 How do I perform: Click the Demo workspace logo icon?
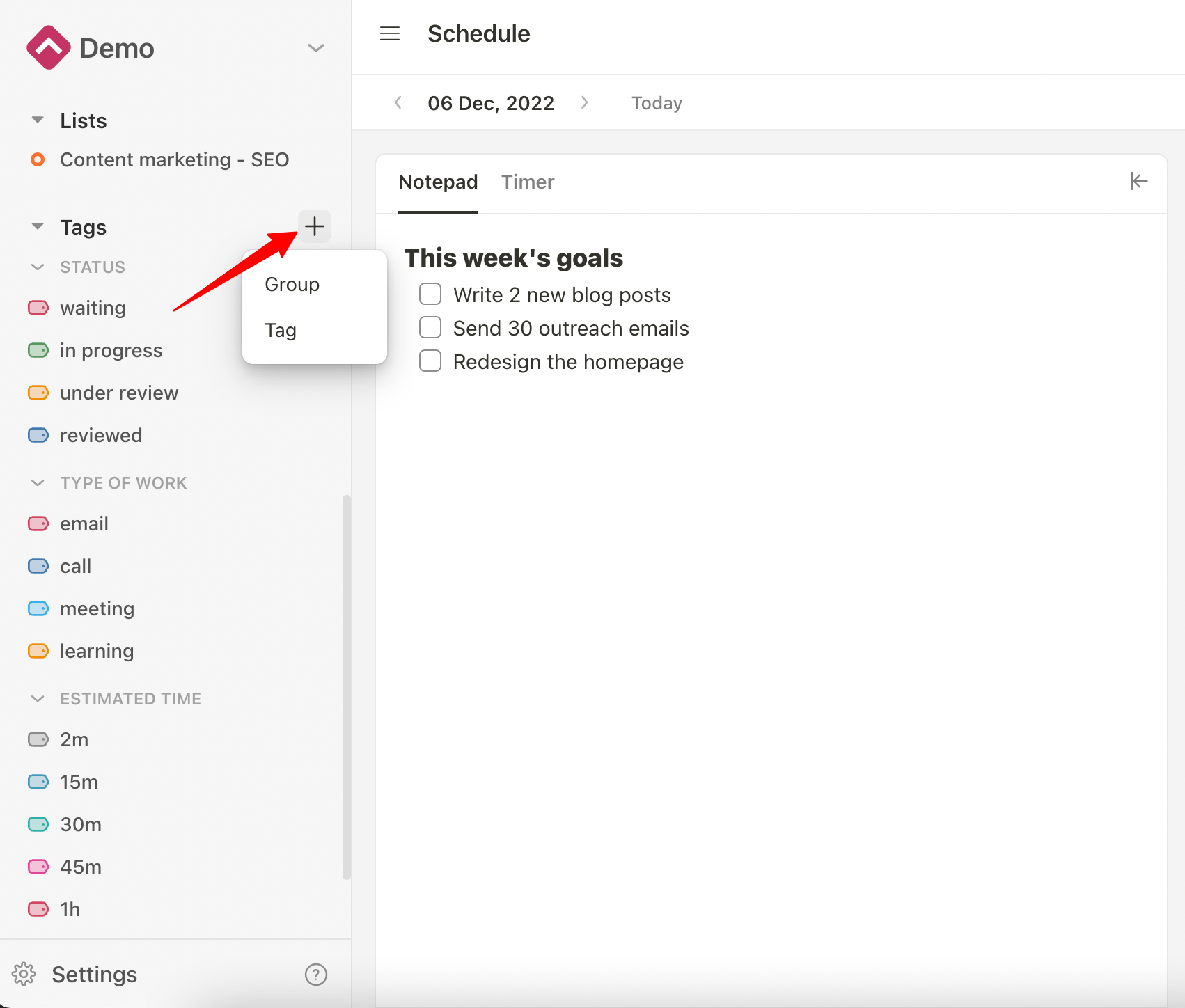tap(48, 48)
